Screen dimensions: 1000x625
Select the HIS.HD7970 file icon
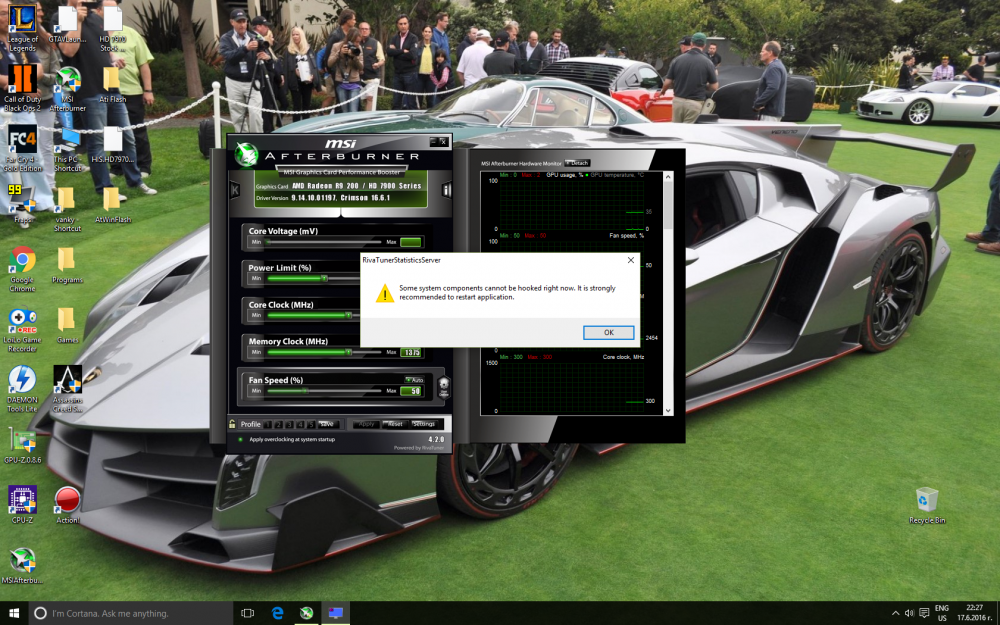click(113, 144)
